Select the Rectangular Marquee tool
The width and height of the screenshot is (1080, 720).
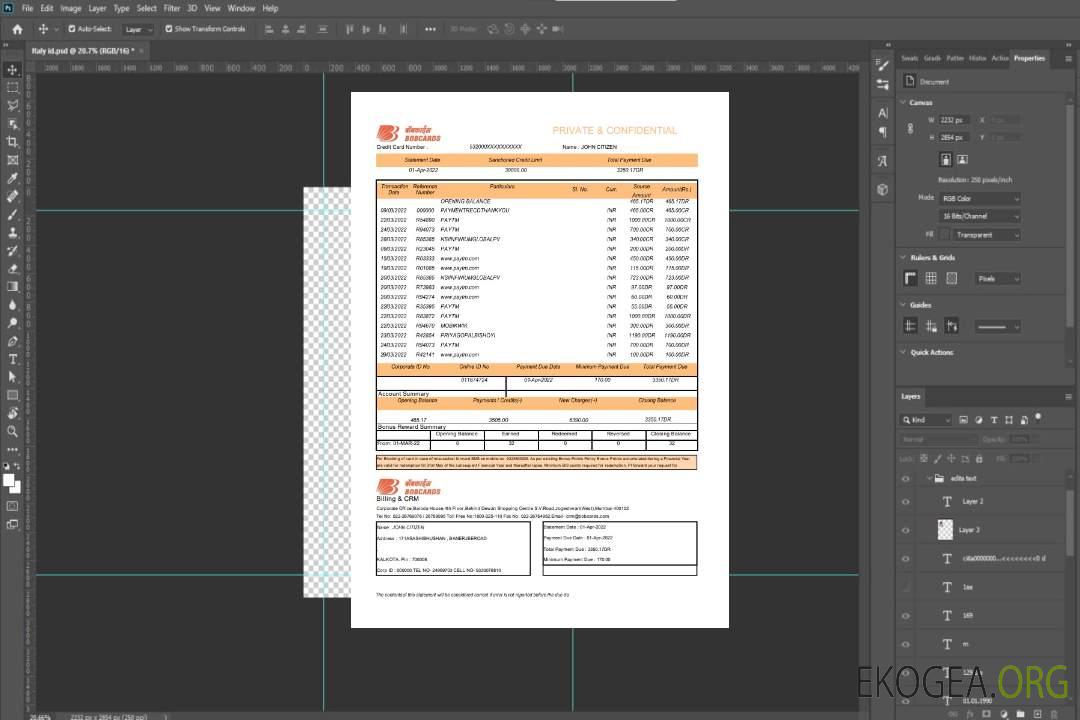click(12, 88)
